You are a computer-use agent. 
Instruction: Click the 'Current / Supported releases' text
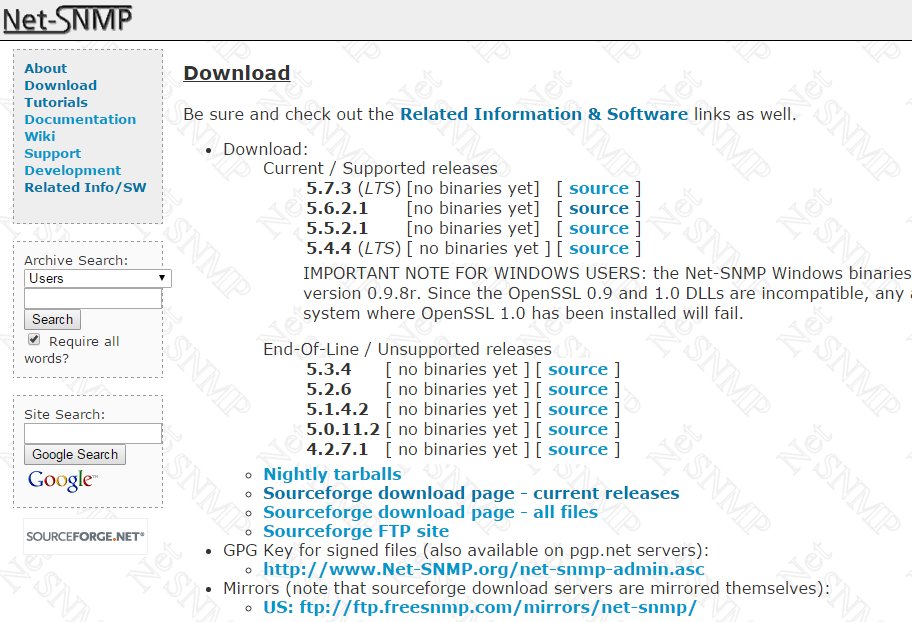tap(380, 169)
